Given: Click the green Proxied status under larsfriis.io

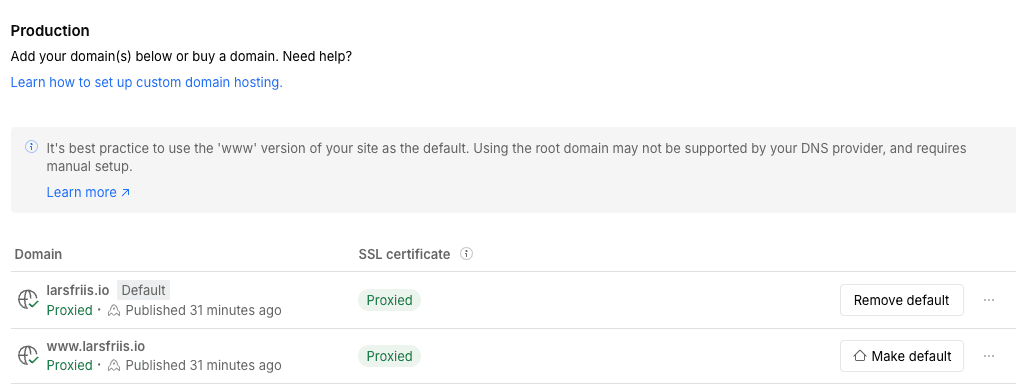Looking at the screenshot, I should pyautogui.click(x=69, y=310).
